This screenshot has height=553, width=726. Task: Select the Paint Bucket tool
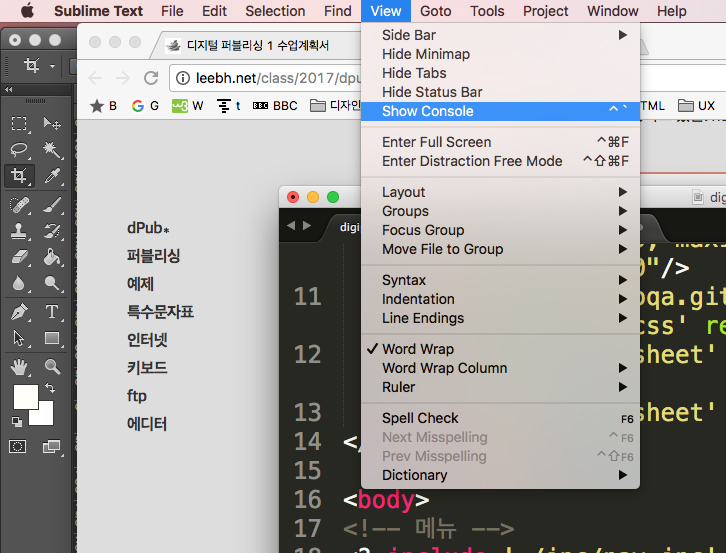(53, 258)
